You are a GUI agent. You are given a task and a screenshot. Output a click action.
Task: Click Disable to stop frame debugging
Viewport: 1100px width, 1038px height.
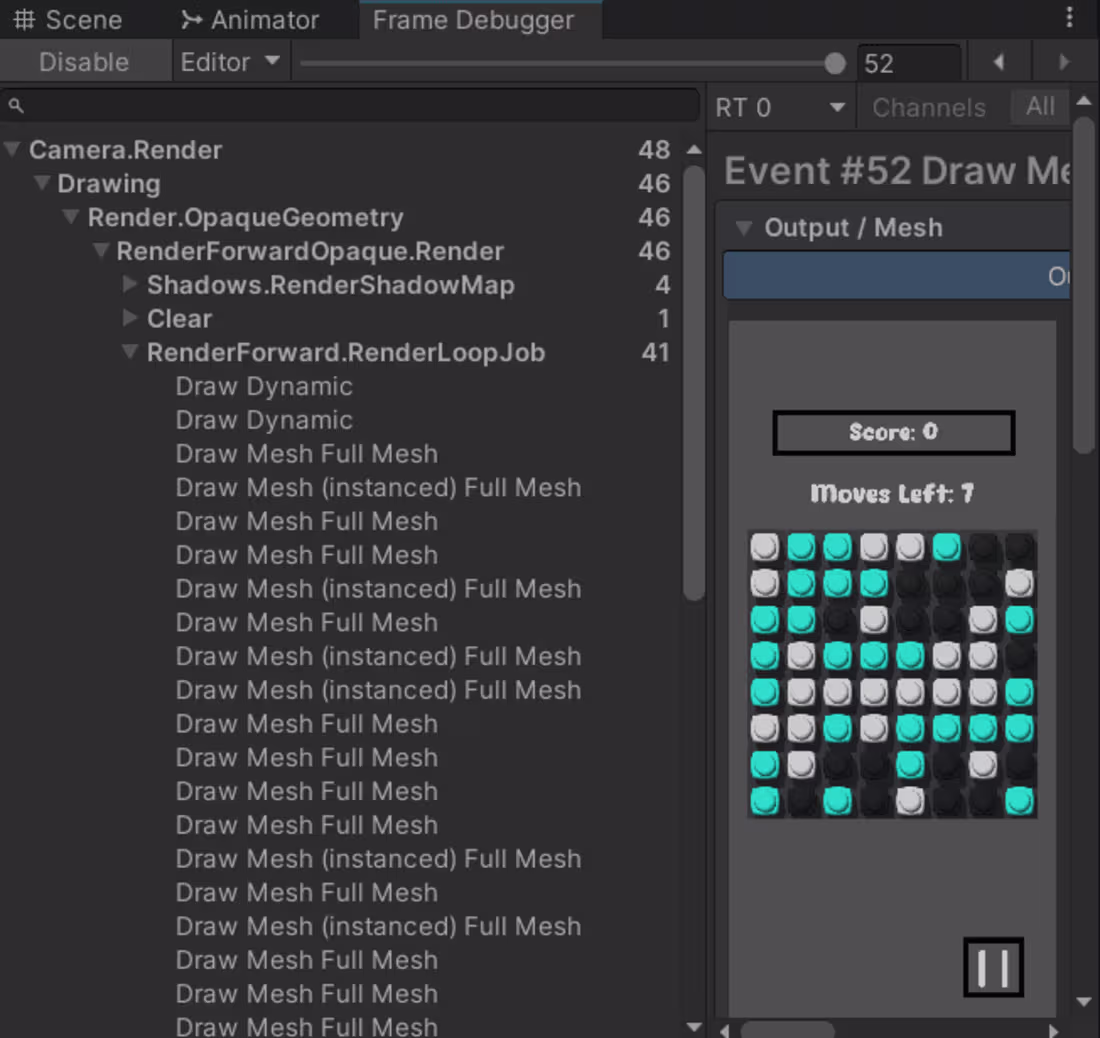(x=85, y=61)
